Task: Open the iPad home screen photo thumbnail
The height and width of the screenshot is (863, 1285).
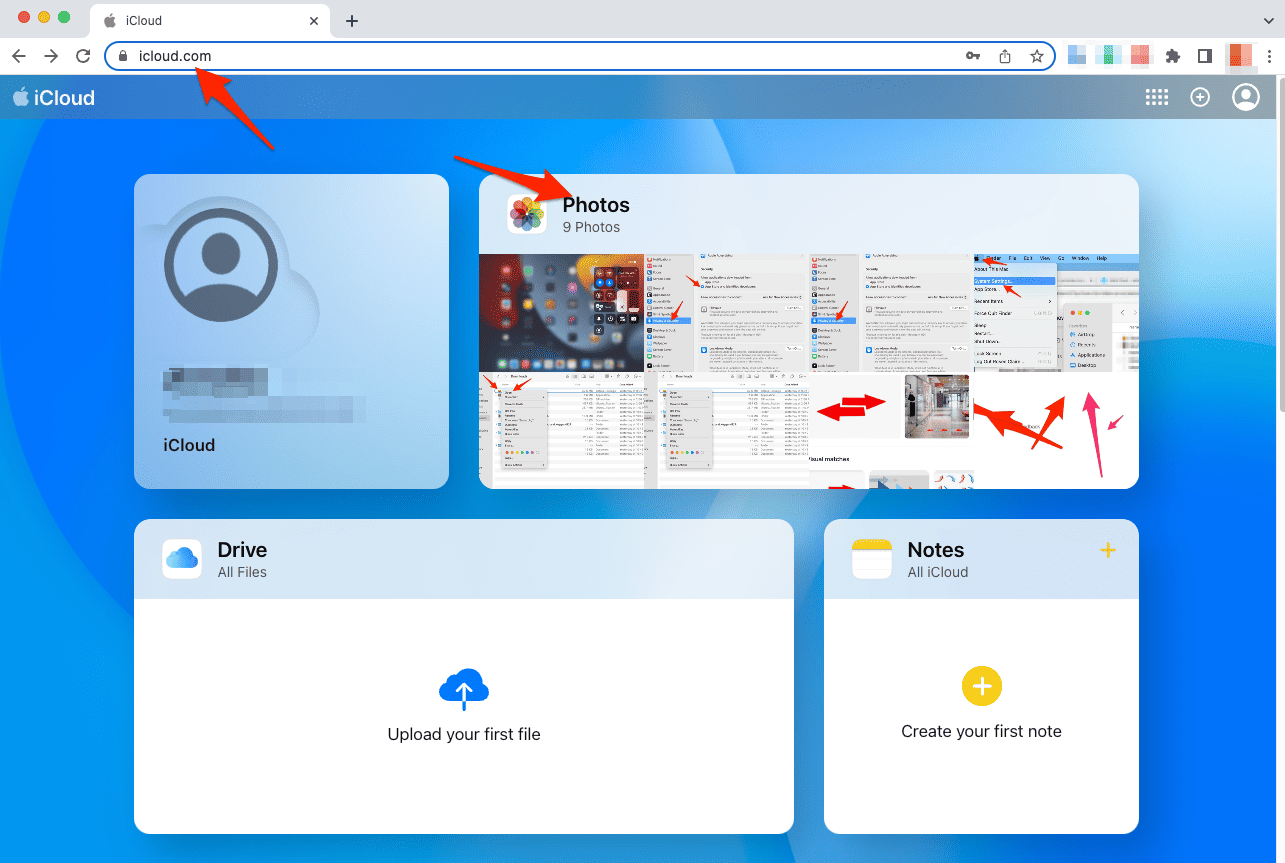Action: coord(560,312)
